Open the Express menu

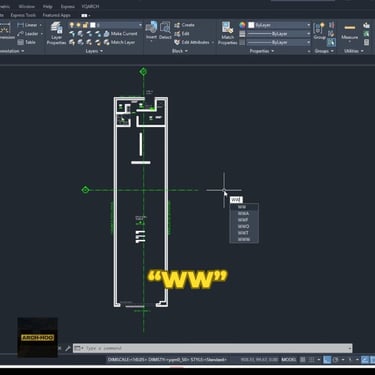(67, 6)
